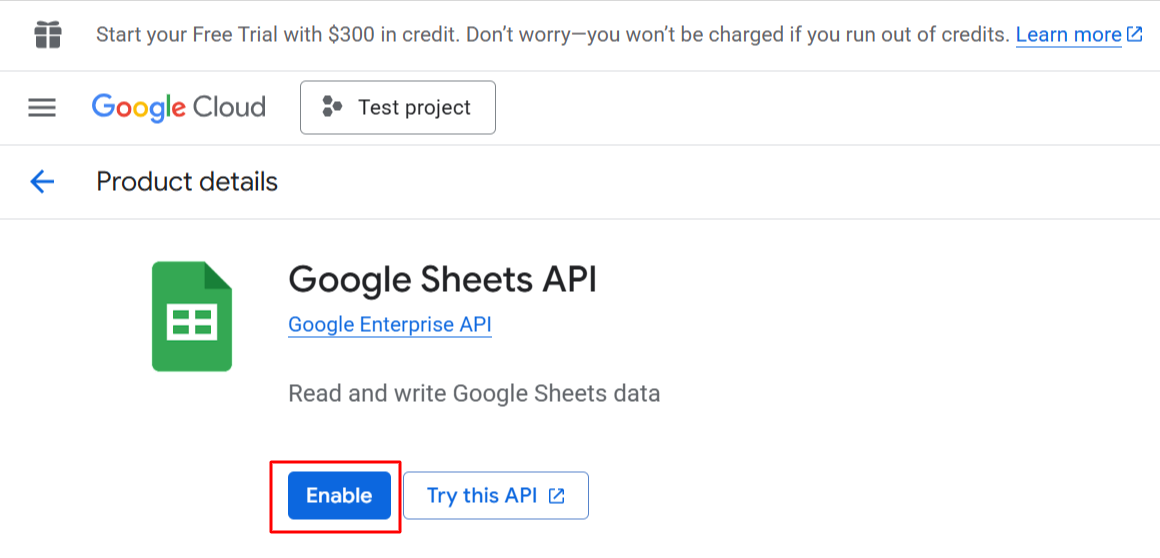Click the external-link icon on Try this API

(x=557, y=496)
